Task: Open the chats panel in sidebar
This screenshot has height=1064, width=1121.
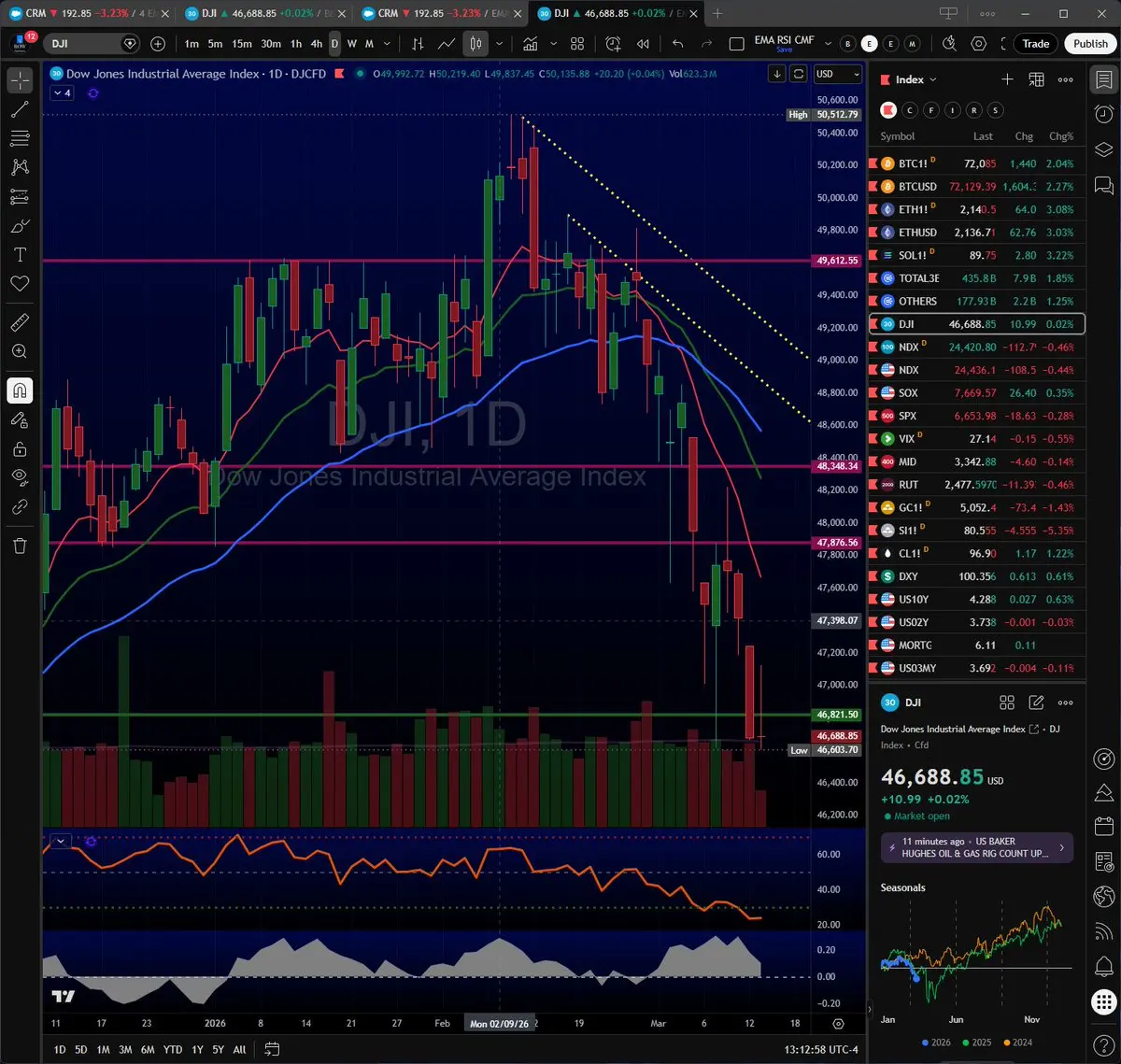Action: tap(1103, 184)
